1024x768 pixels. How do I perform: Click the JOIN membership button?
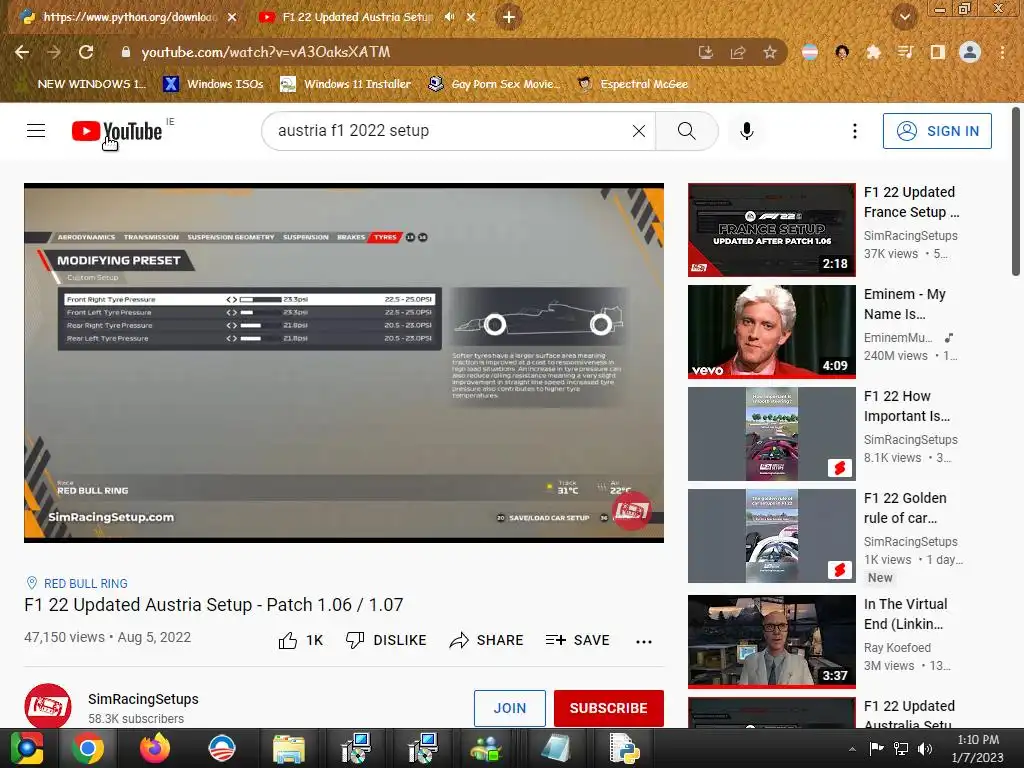click(x=509, y=708)
